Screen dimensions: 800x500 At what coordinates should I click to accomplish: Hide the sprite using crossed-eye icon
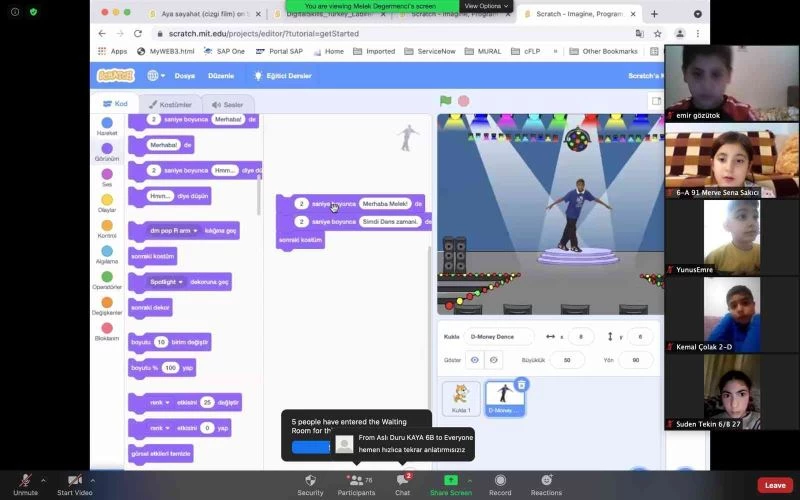pyautogui.click(x=494, y=360)
